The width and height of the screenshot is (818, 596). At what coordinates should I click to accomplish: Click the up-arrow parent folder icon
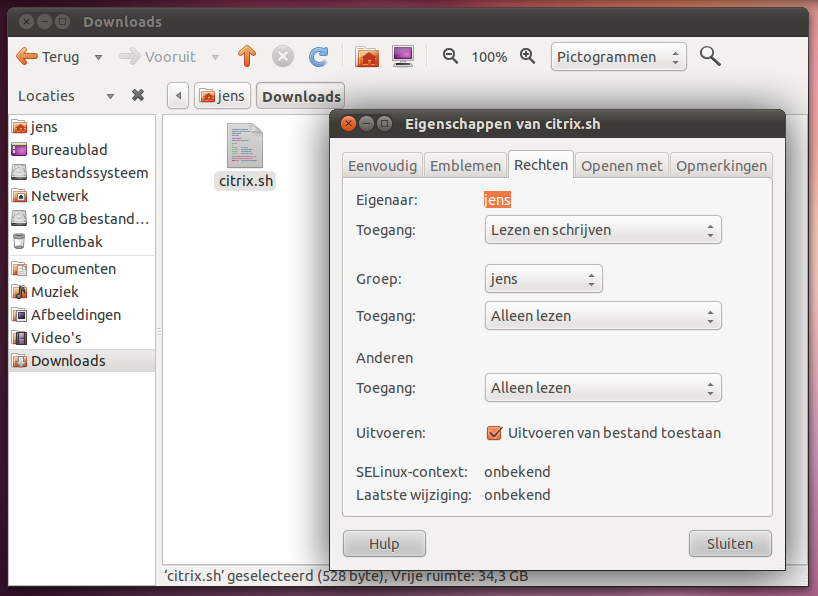(247, 57)
